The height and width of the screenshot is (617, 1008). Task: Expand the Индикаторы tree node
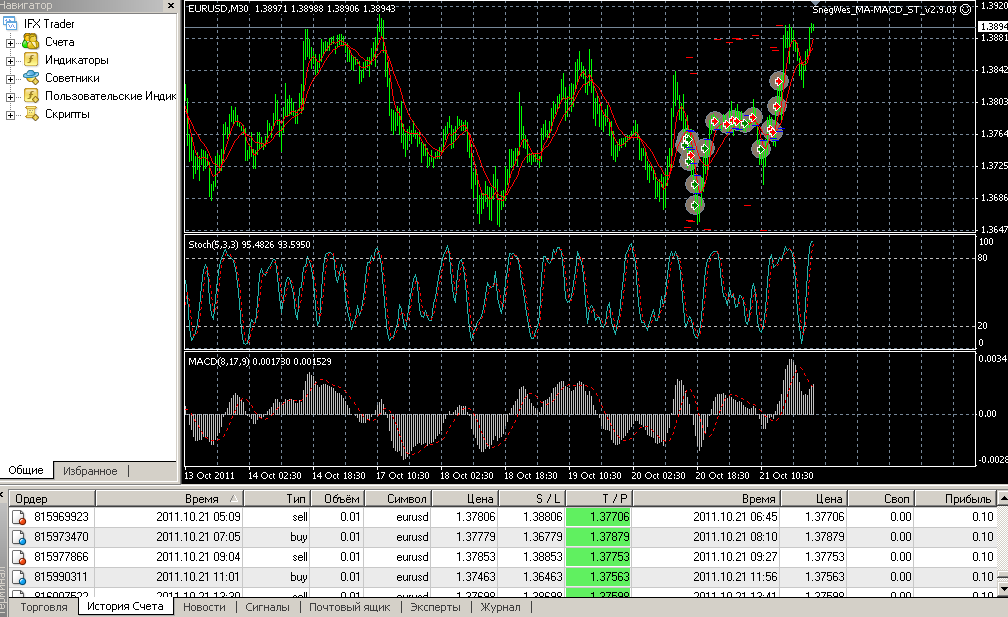pyautogui.click(x=11, y=60)
